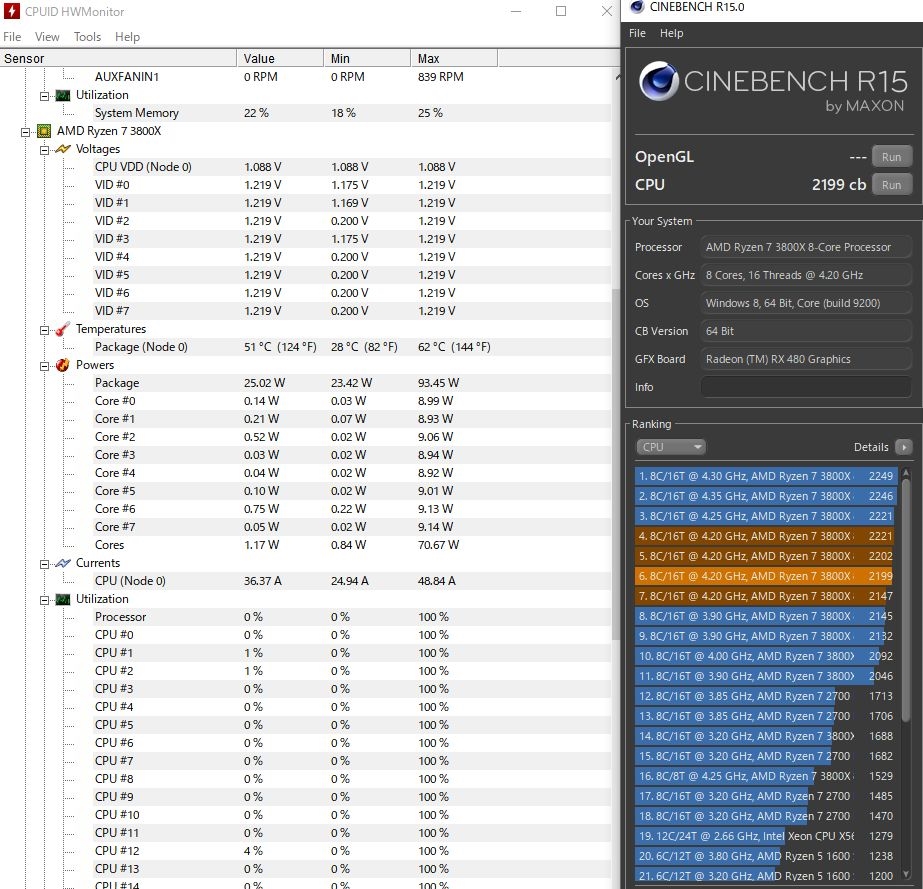Click the Min column header
The width and height of the screenshot is (923, 889).
coord(367,58)
